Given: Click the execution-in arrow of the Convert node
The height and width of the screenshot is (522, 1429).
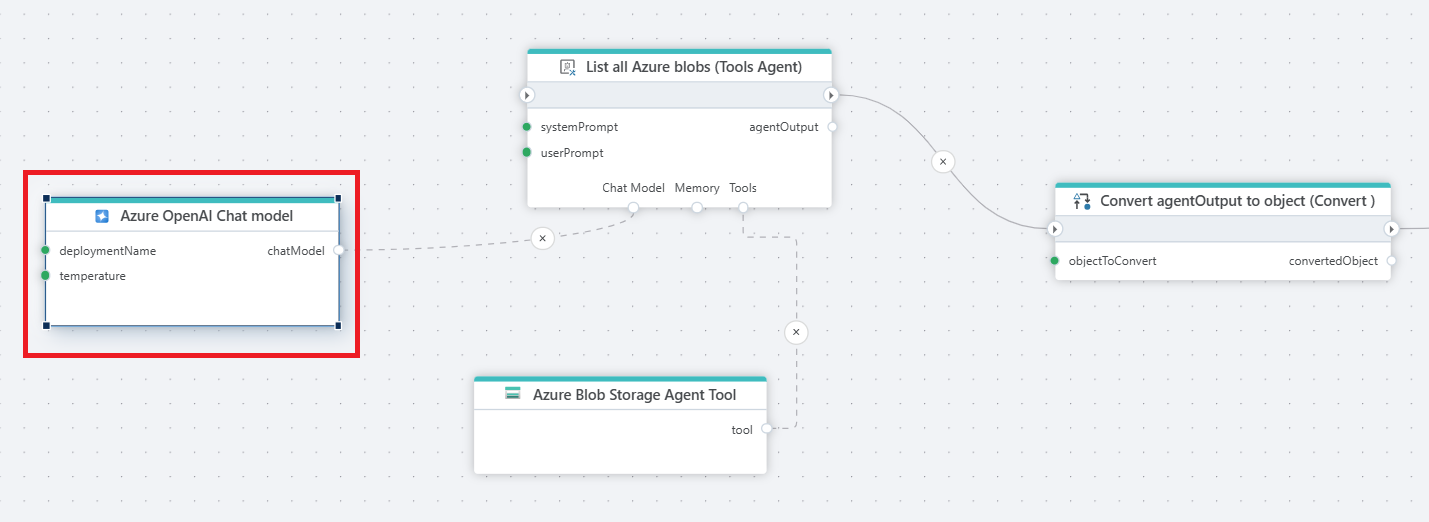Looking at the screenshot, I should click(1055, 229).
